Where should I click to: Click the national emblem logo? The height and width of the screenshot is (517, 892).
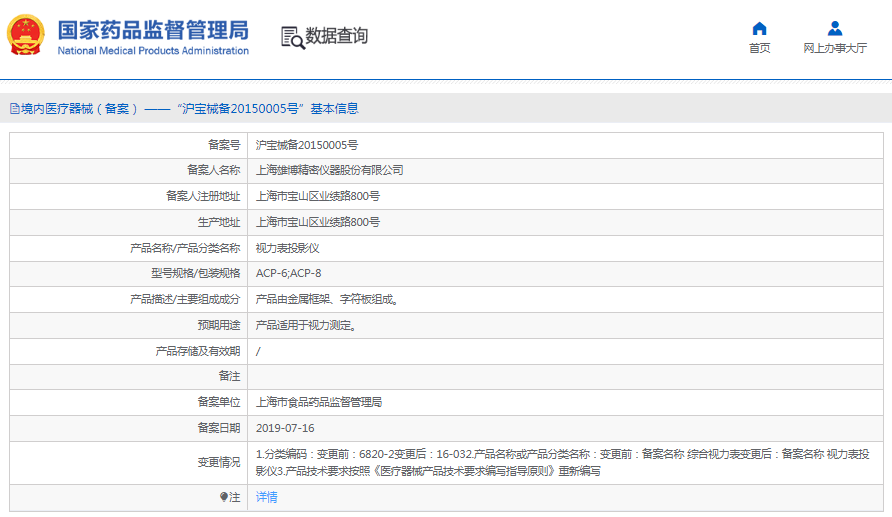tap(26, 36)
